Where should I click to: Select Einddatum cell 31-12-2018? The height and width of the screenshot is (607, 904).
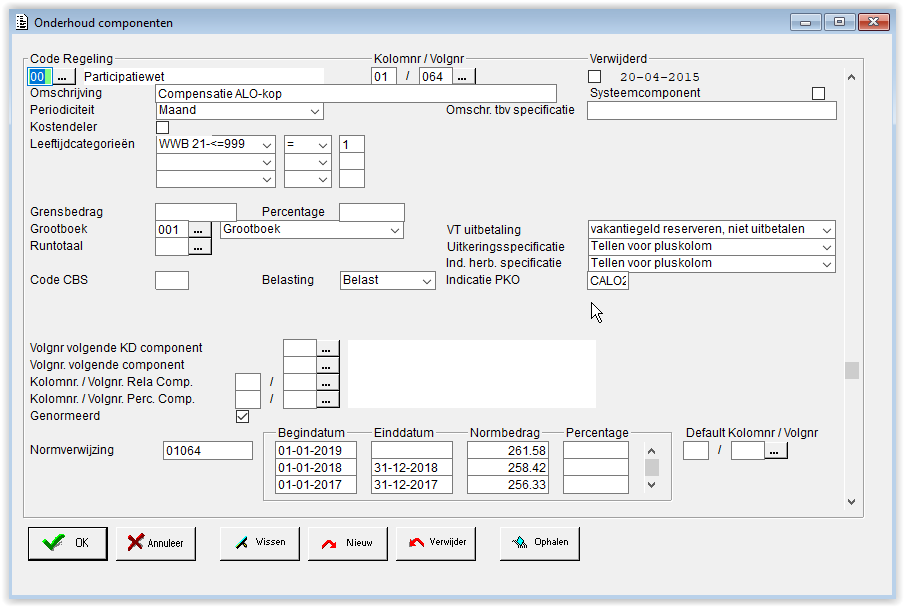pos(412,467)
